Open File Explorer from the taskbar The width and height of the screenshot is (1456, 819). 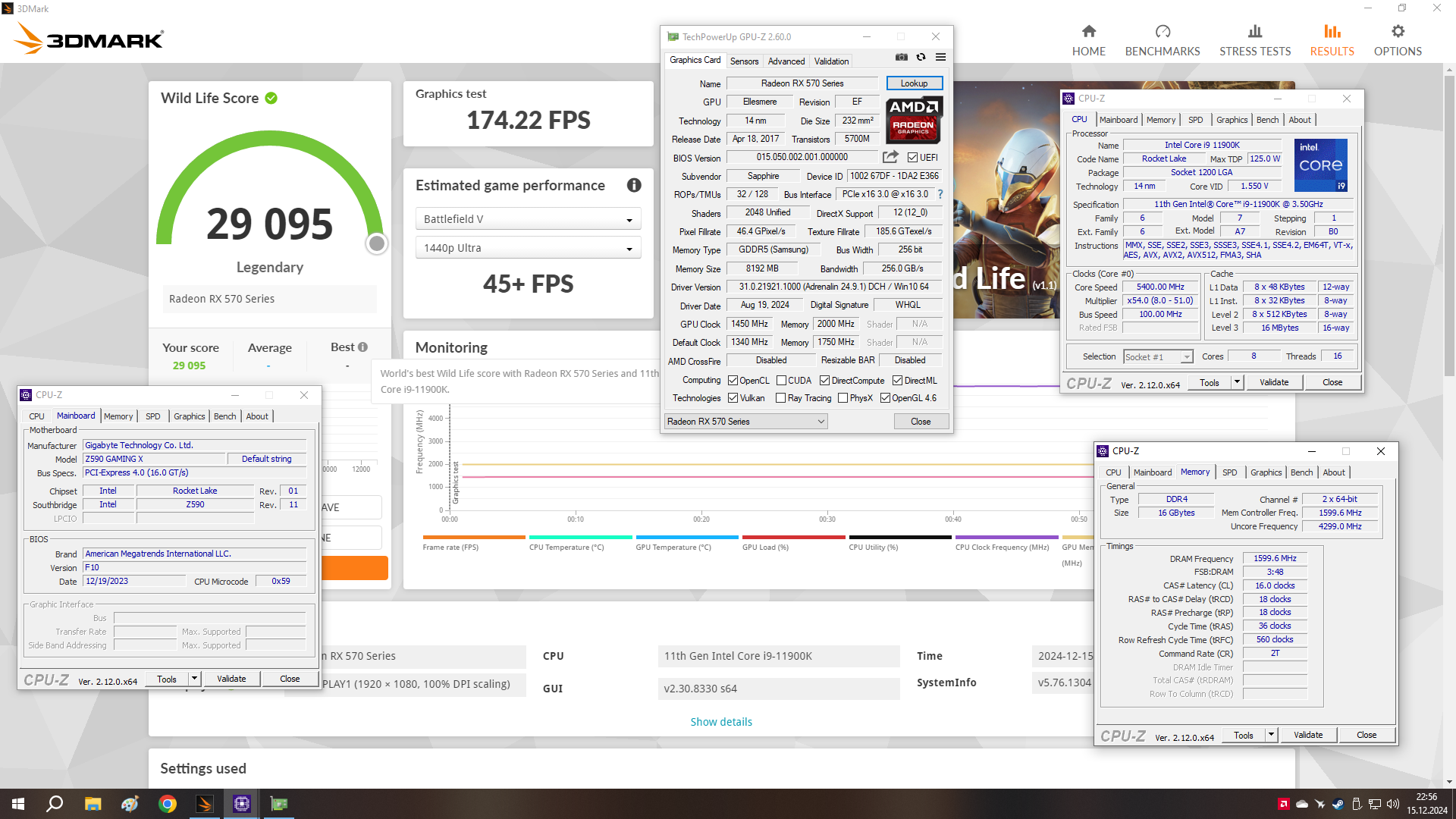click(x=93, y=804)
